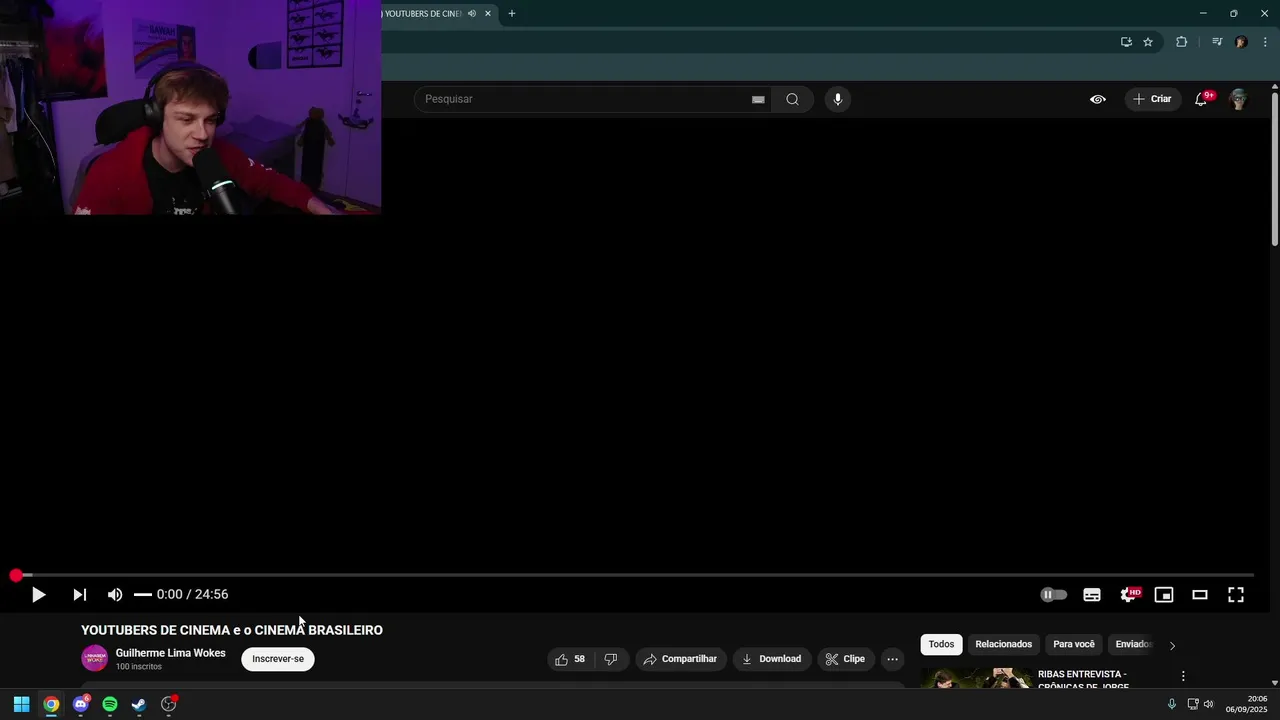This screenshot has width=1280, height=720.
Task: Toggle the autoplay switch in player
Action: click(x=1053, y=595)
